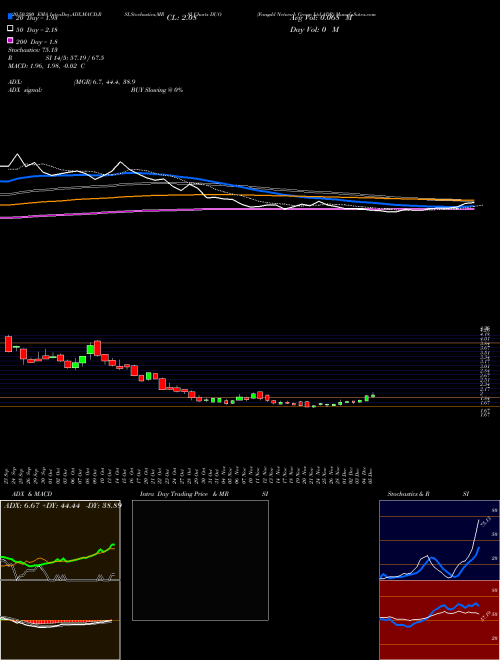Click the 'RSI 14/5: 57.19 / 67.5' reading
Screen dimensions: 500x660
click(x=56, y=58)
